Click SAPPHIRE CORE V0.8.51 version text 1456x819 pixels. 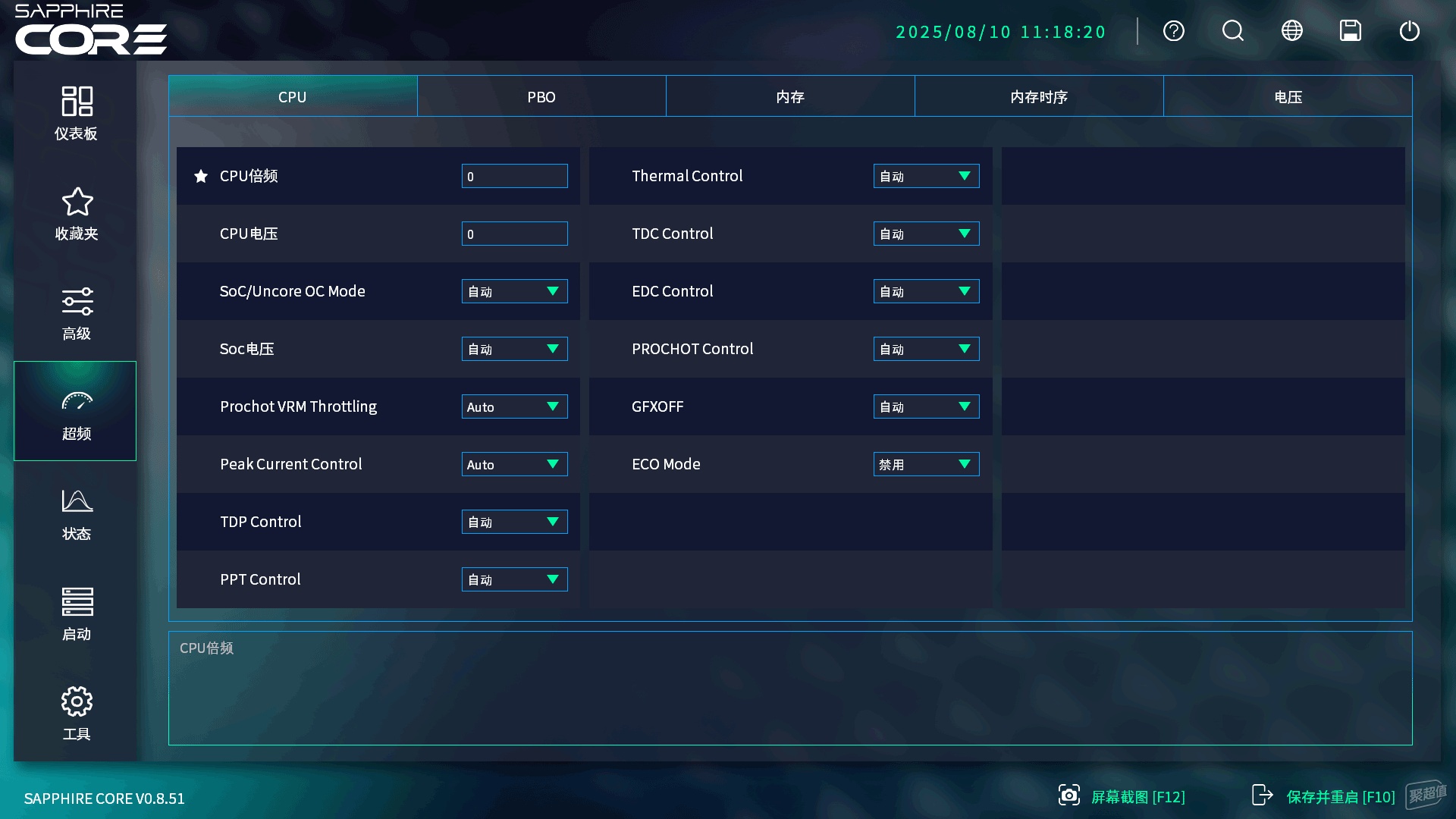coord(104,799)
